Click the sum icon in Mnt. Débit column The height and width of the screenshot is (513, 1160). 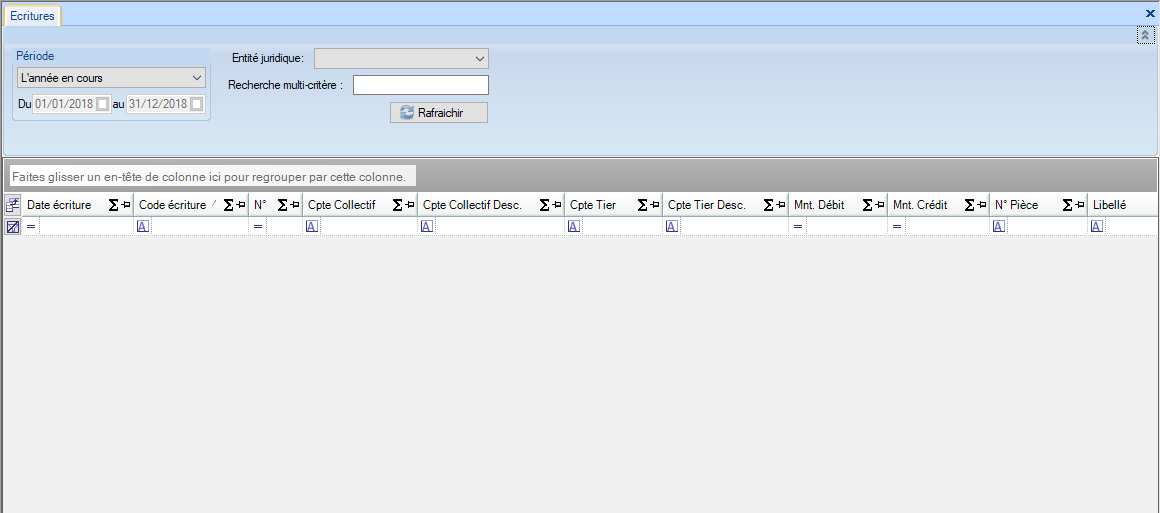(867, 205)
